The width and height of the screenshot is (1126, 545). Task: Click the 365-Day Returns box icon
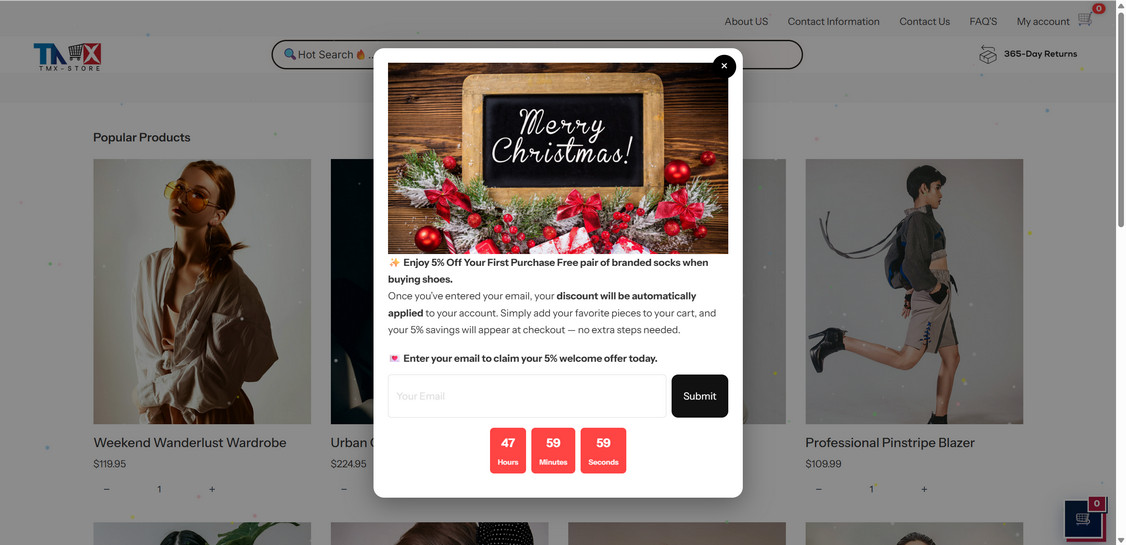tap(988, 54)
